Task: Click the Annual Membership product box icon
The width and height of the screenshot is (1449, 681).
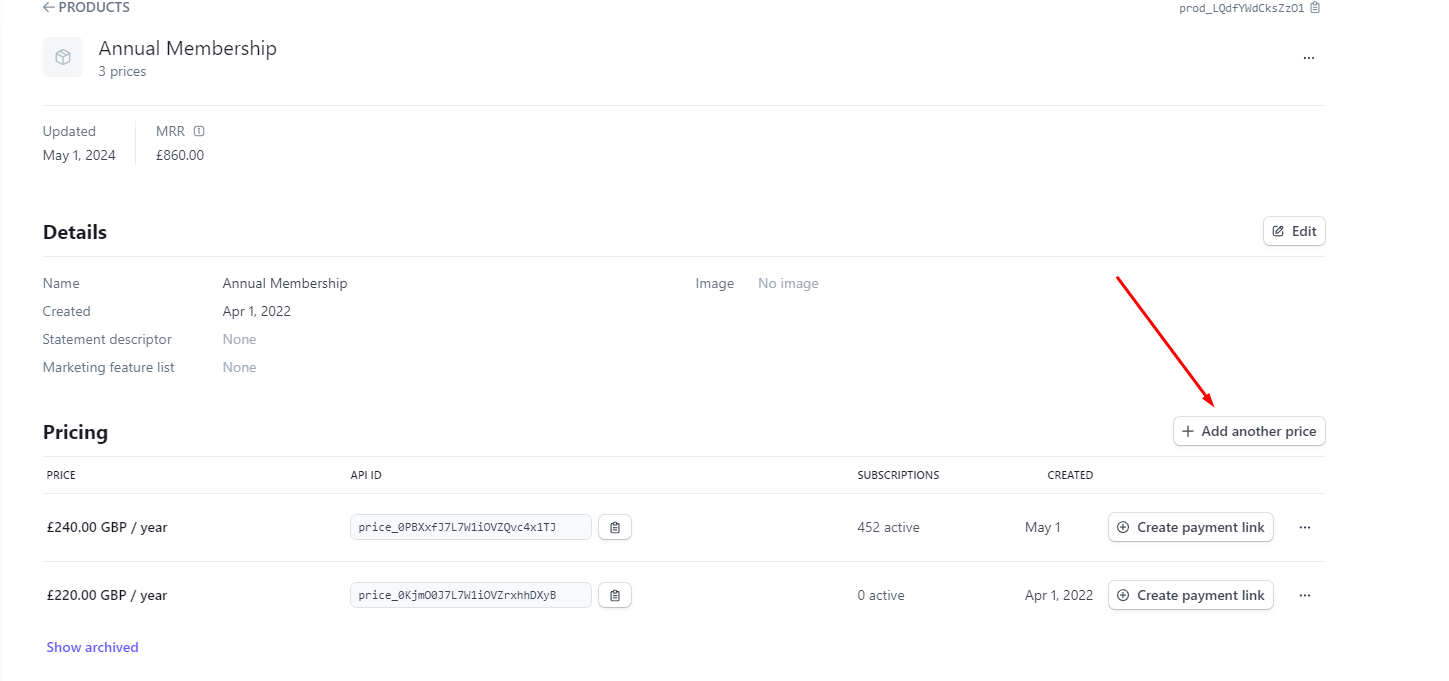Action: (63, 57)
